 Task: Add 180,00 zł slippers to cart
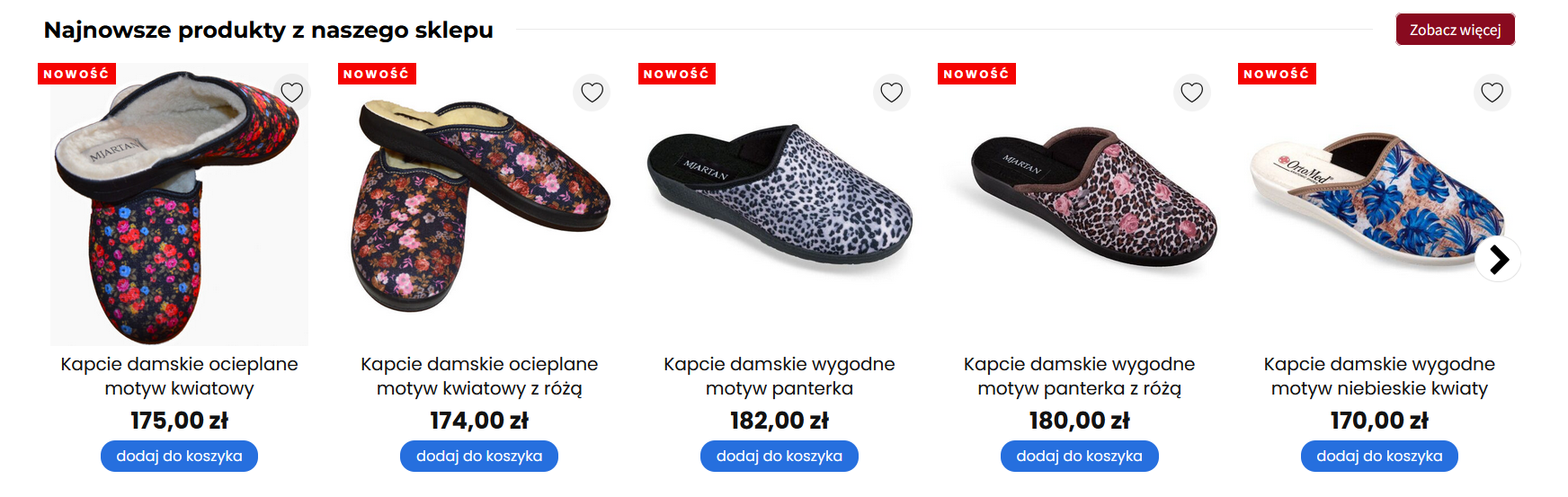point(1079,456)
